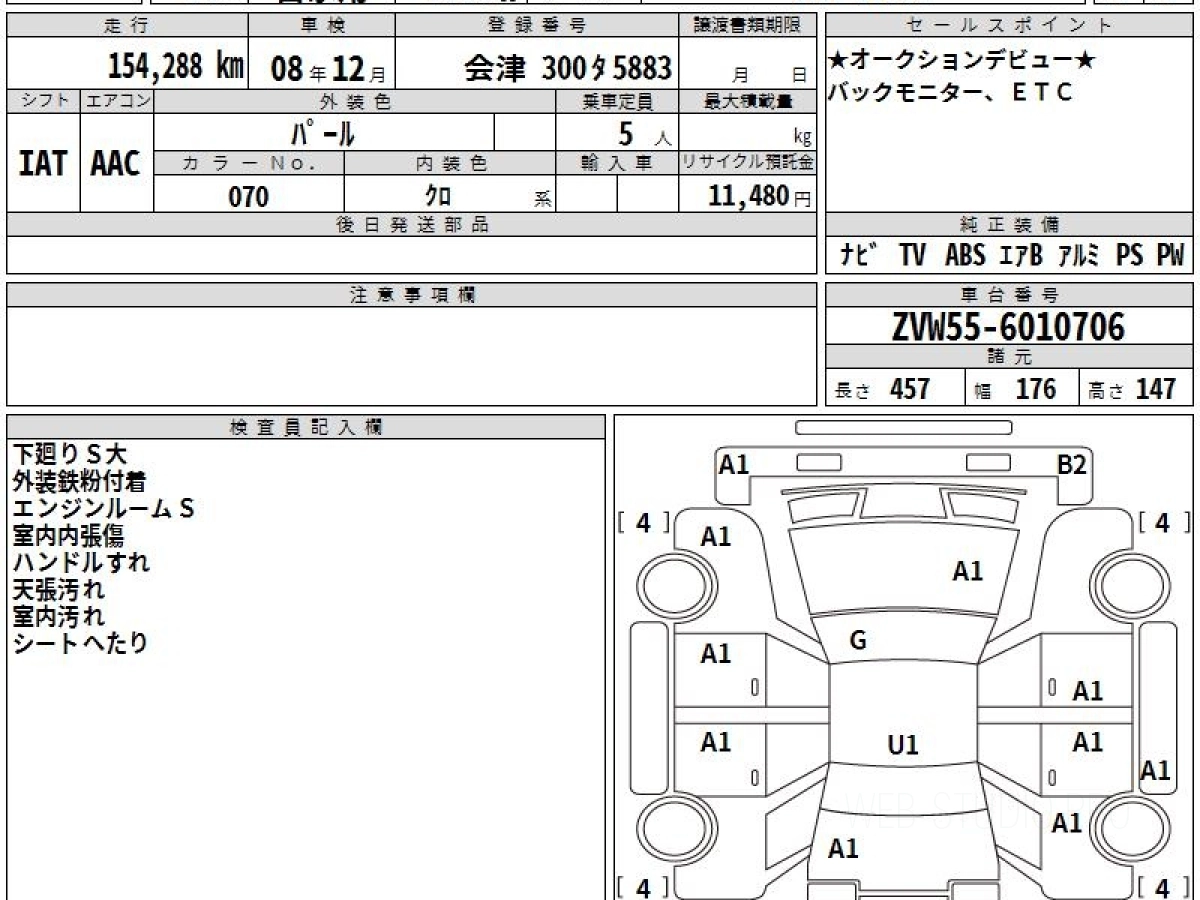Click the kg unit in max load cell

click(801, 138)
